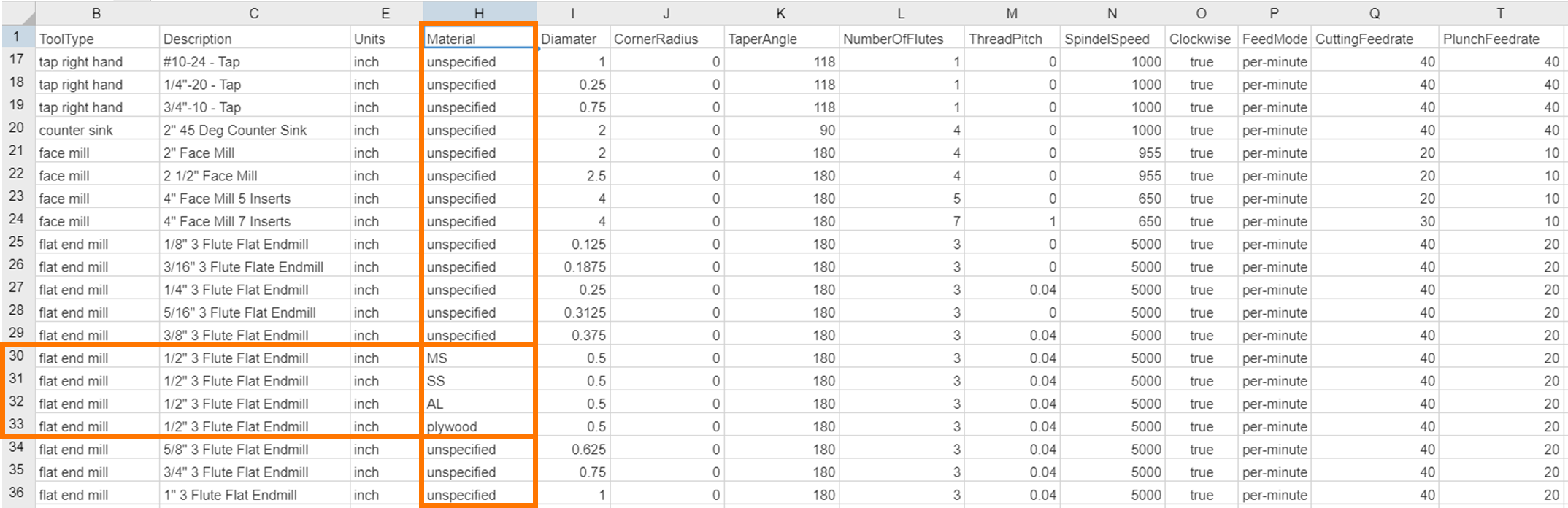Select the TaperAngle cell with value 90
Image resolution: width=1568 pixels, height=508 pixels.
[x=780, y=130]
